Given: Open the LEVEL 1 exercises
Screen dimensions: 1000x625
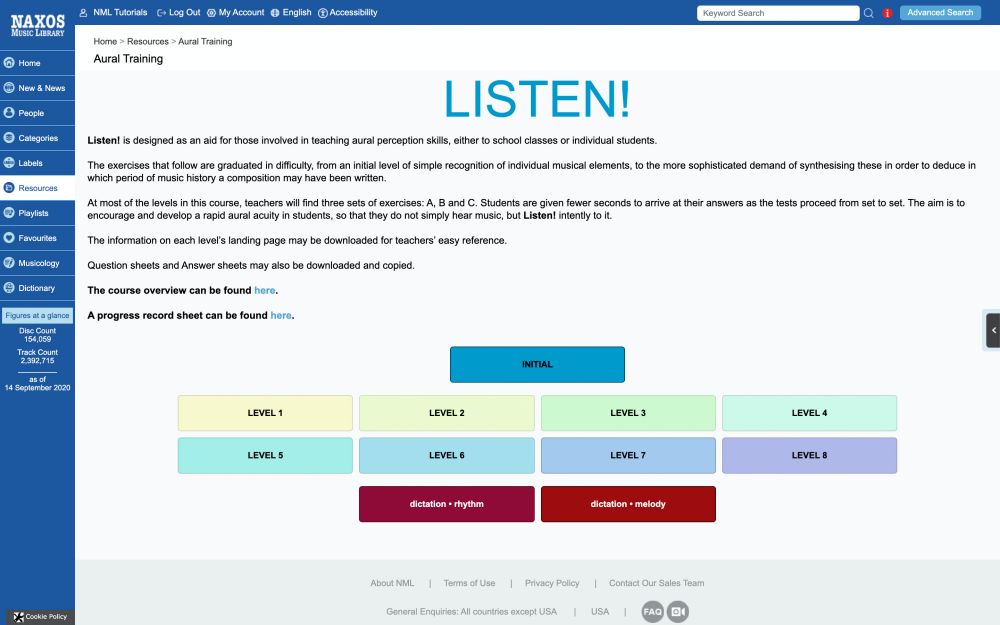Looking at the screenshot, I should [x=265, y=413].
